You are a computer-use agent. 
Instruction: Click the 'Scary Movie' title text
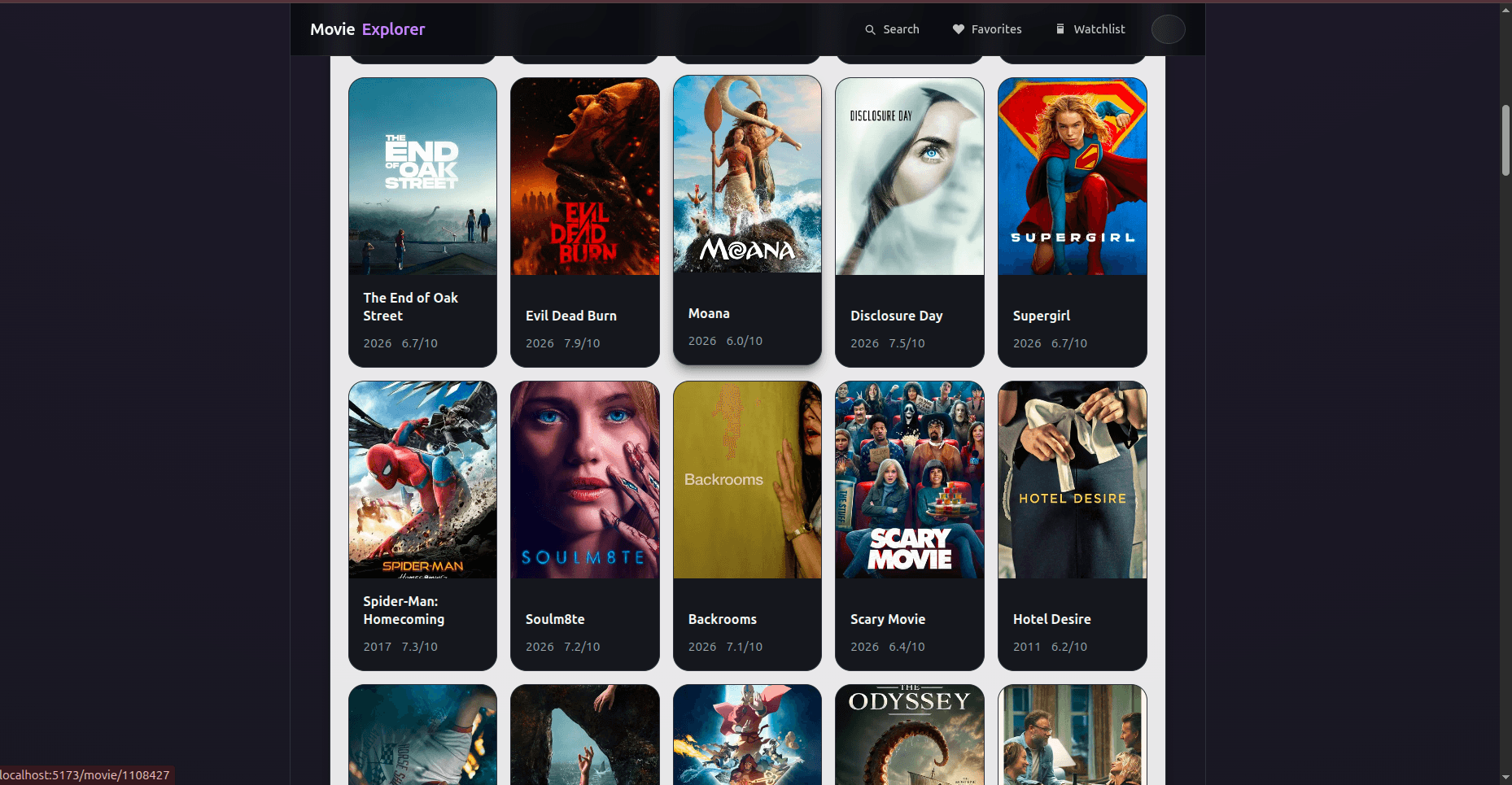(888, 619)
